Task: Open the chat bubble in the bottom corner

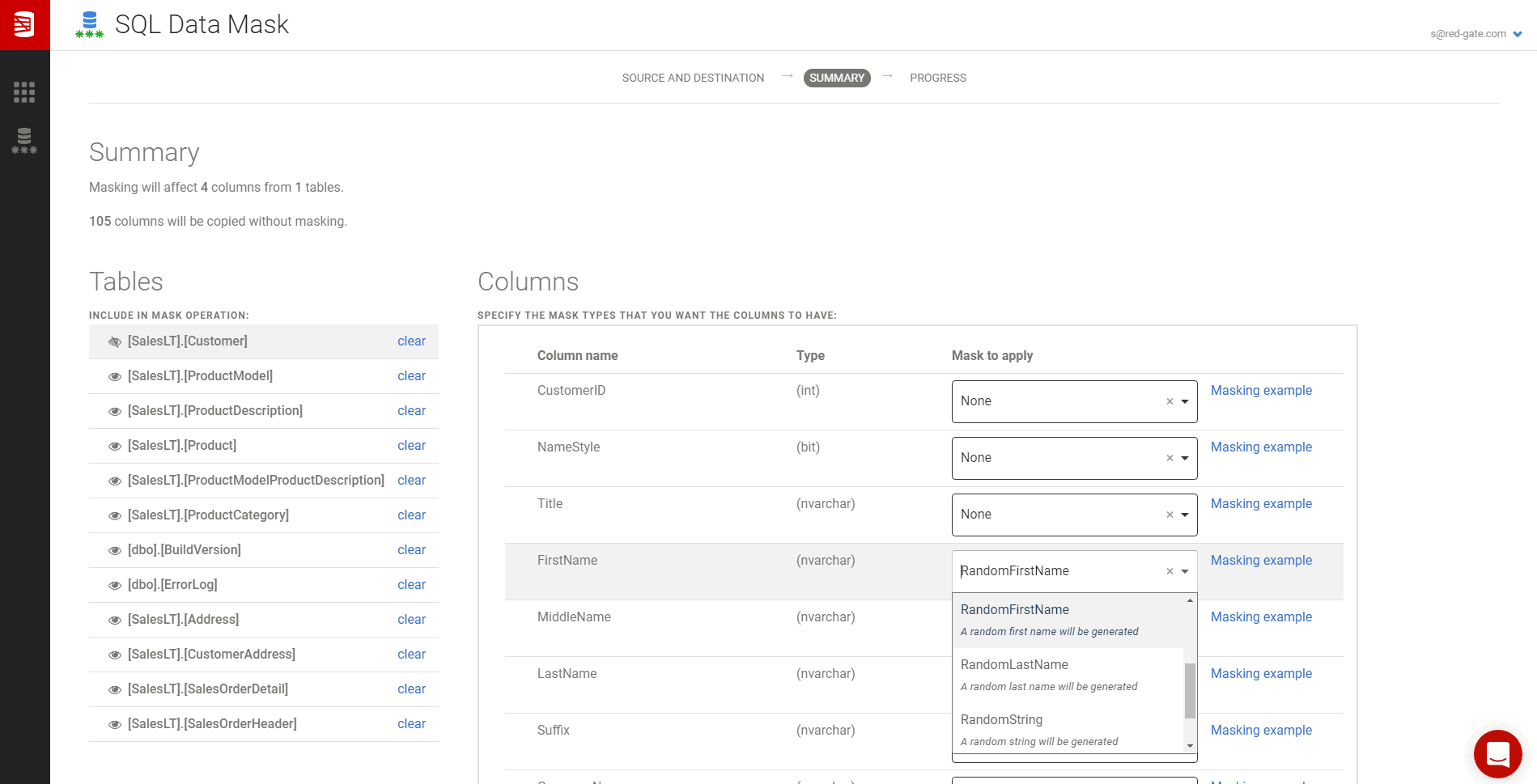Action: click(1497, 753)
